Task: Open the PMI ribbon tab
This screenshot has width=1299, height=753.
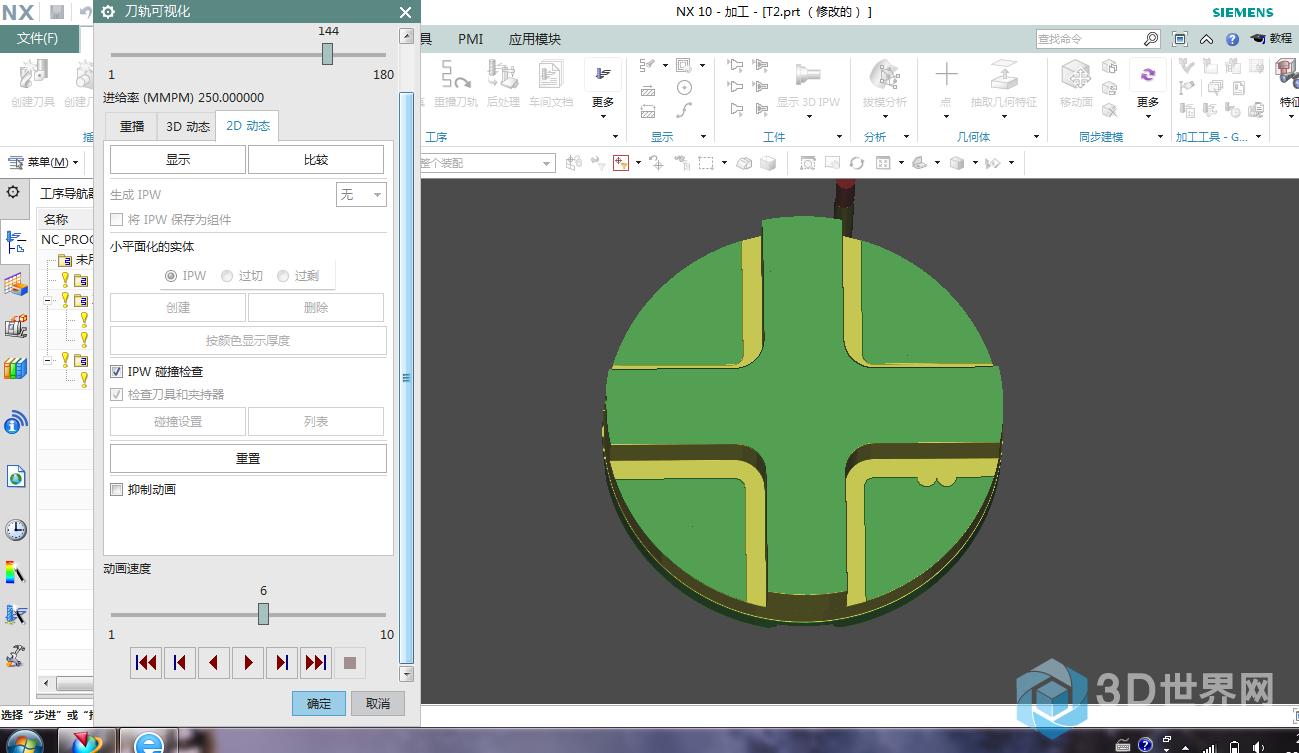Action: point(470,39)
